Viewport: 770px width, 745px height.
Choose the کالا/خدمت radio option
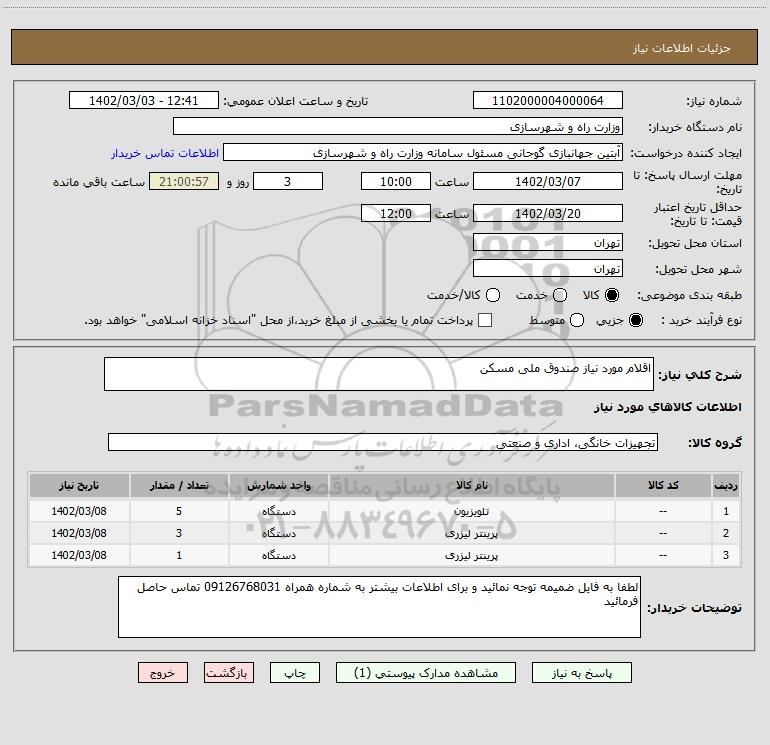pos(493,295)
